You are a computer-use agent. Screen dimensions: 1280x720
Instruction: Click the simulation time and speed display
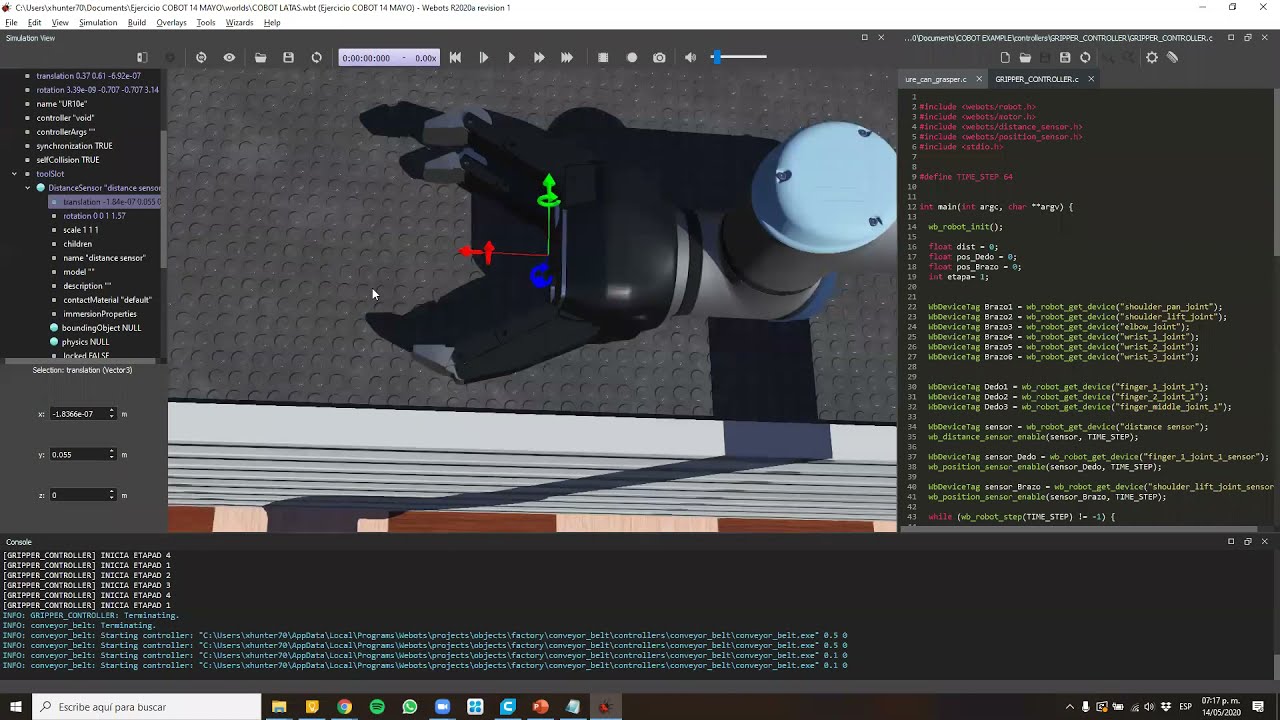389,58
